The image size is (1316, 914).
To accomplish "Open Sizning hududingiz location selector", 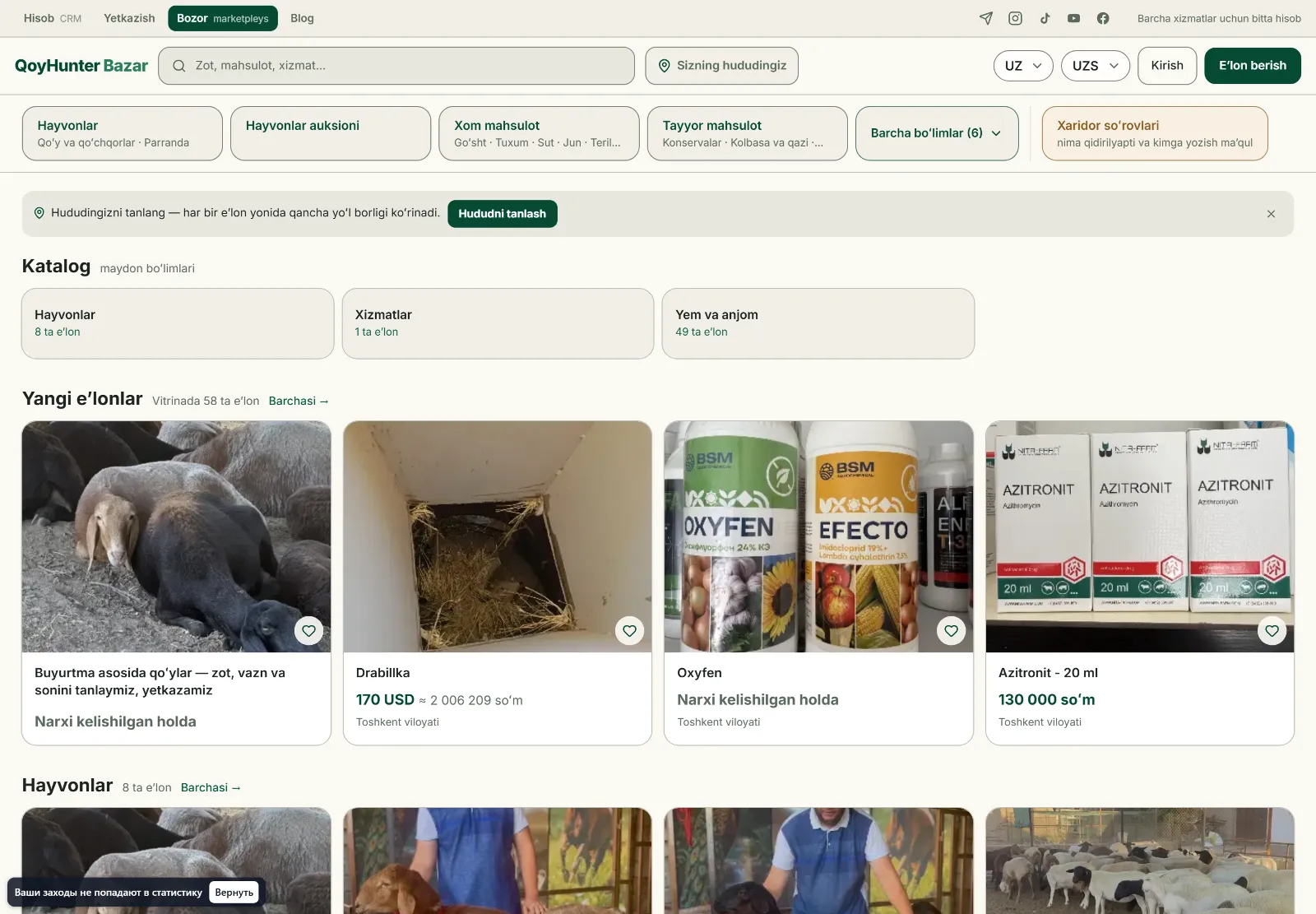I will click(x=721, y=66).
